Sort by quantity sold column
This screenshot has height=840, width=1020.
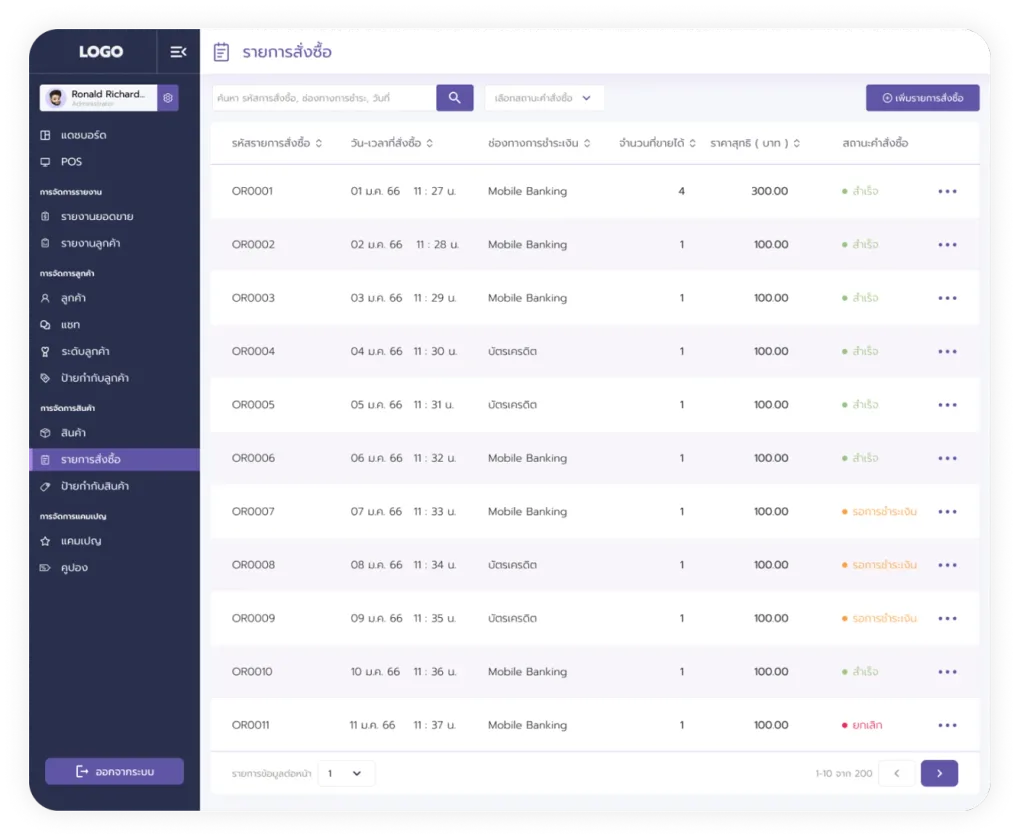(692, 143)
